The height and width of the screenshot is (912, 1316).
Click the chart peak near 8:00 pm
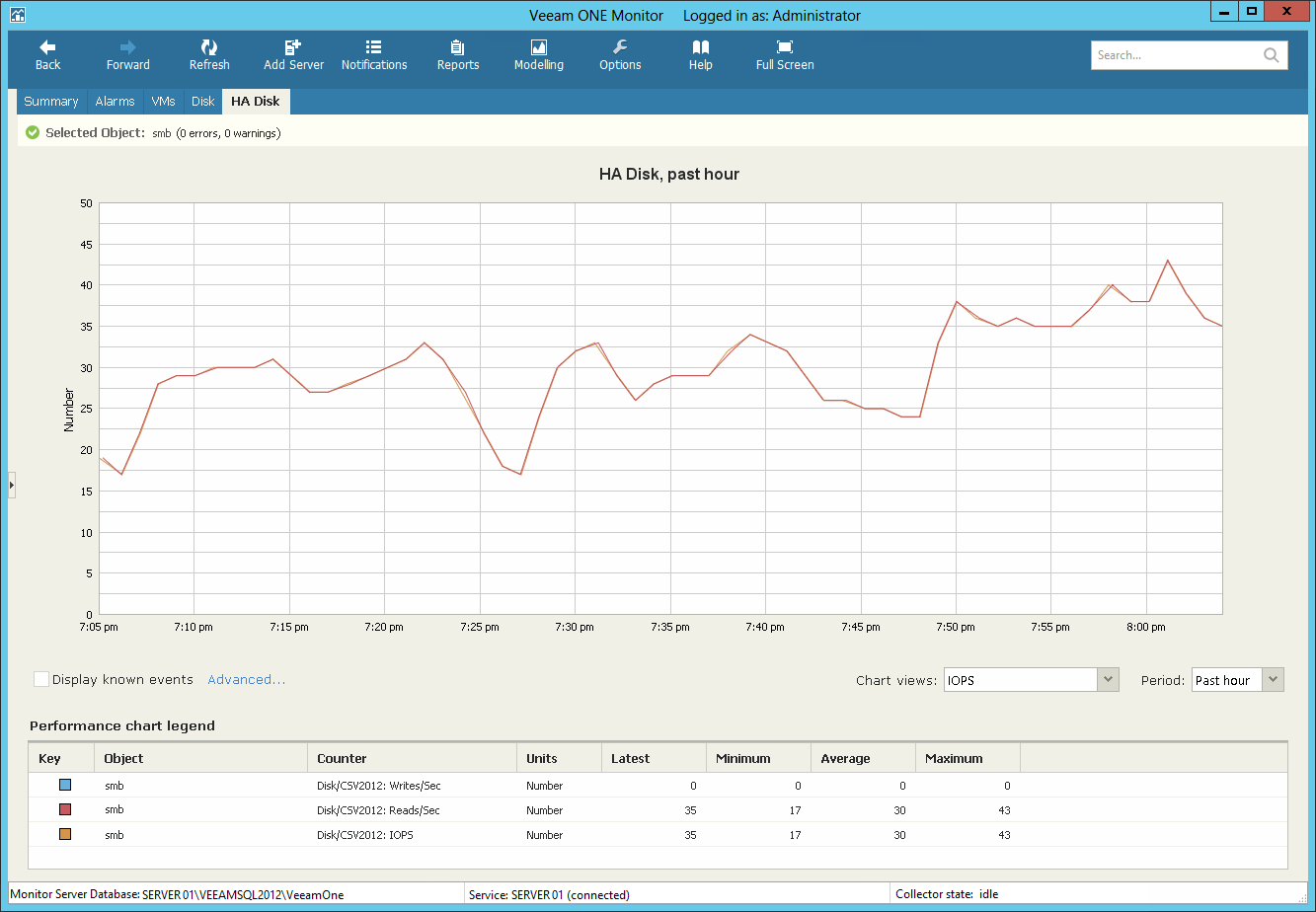coord(1168,261)
